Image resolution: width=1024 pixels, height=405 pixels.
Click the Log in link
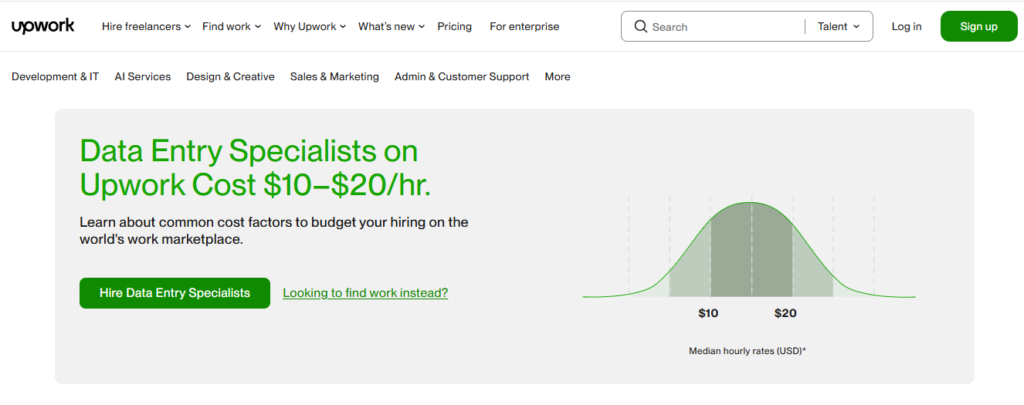pyautogui.click(x=906, y=27)
